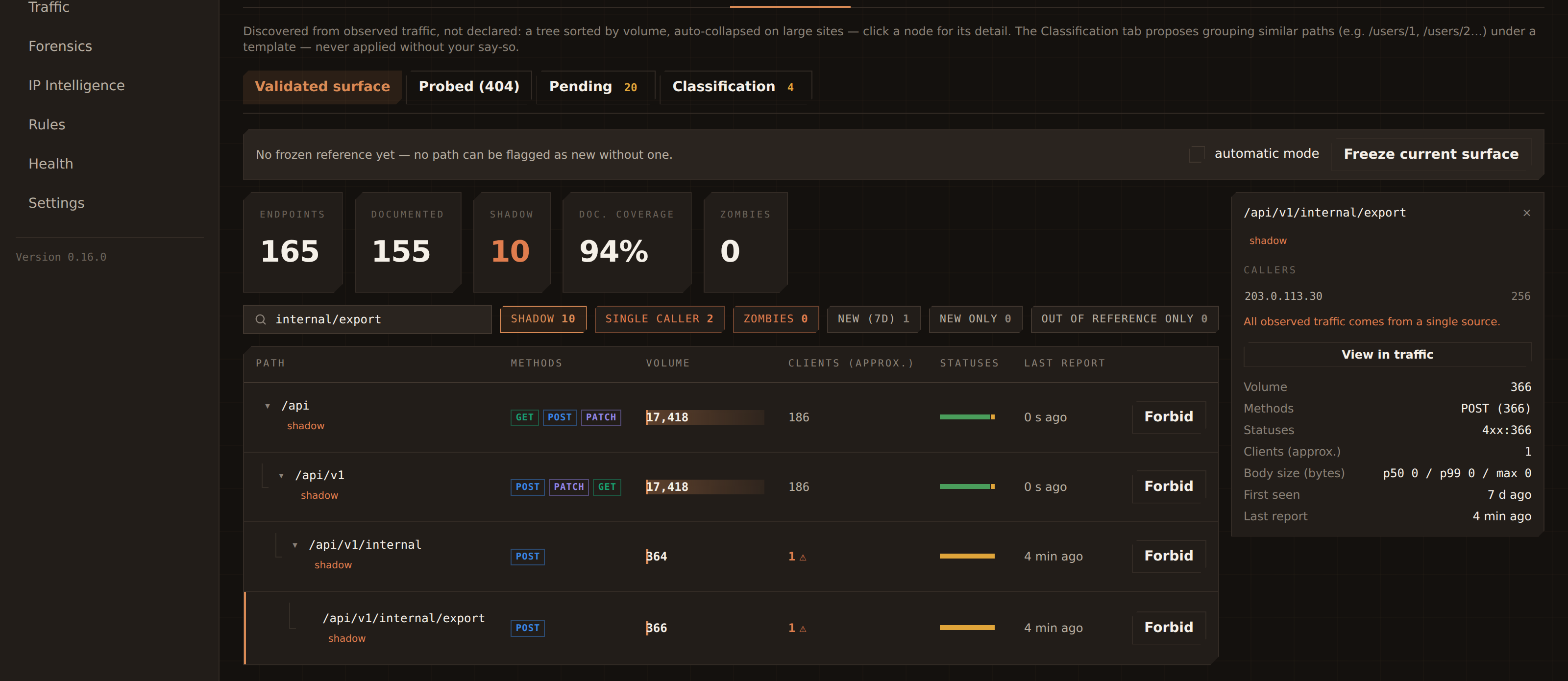
Task: Collapse the /api/v1/internal tree node
Action: (x=295, y=545)
